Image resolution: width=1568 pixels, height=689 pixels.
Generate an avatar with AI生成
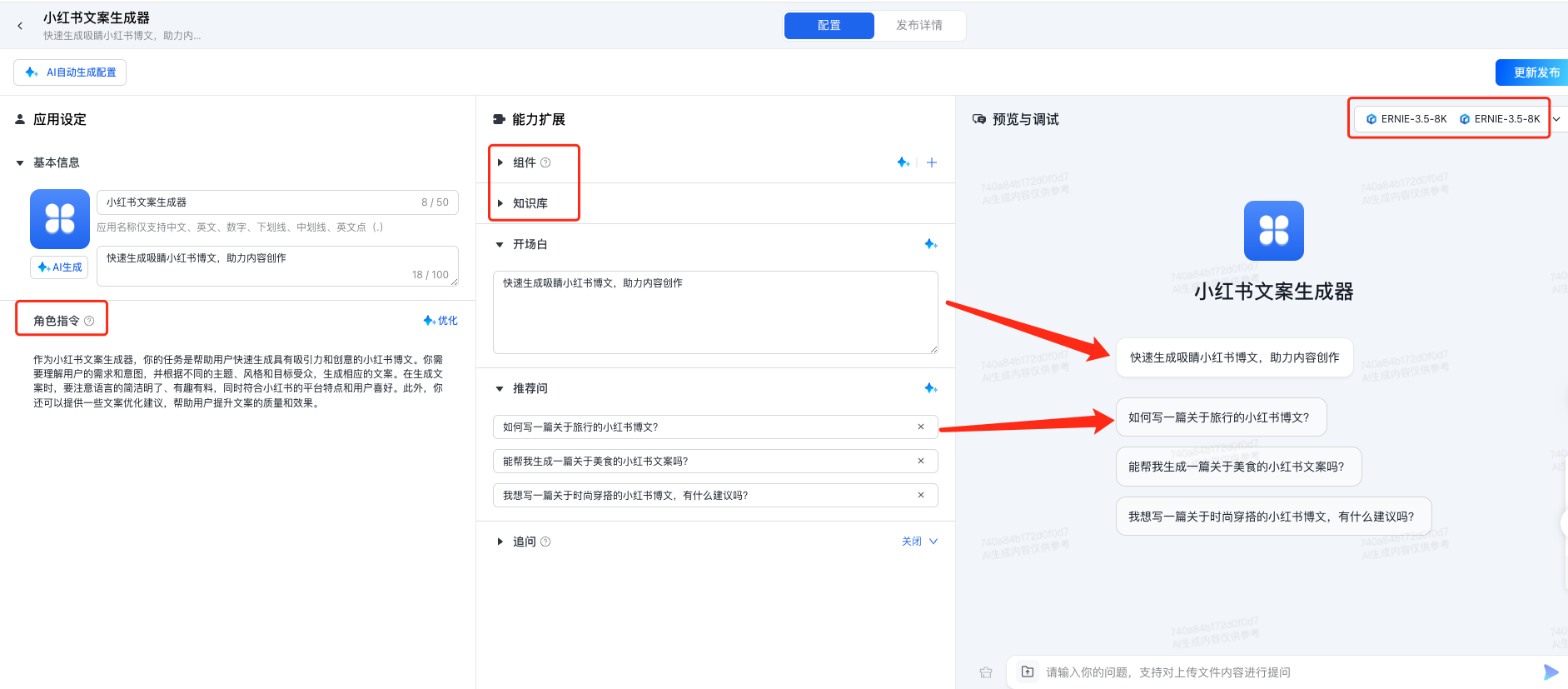(x=60, y=267)
